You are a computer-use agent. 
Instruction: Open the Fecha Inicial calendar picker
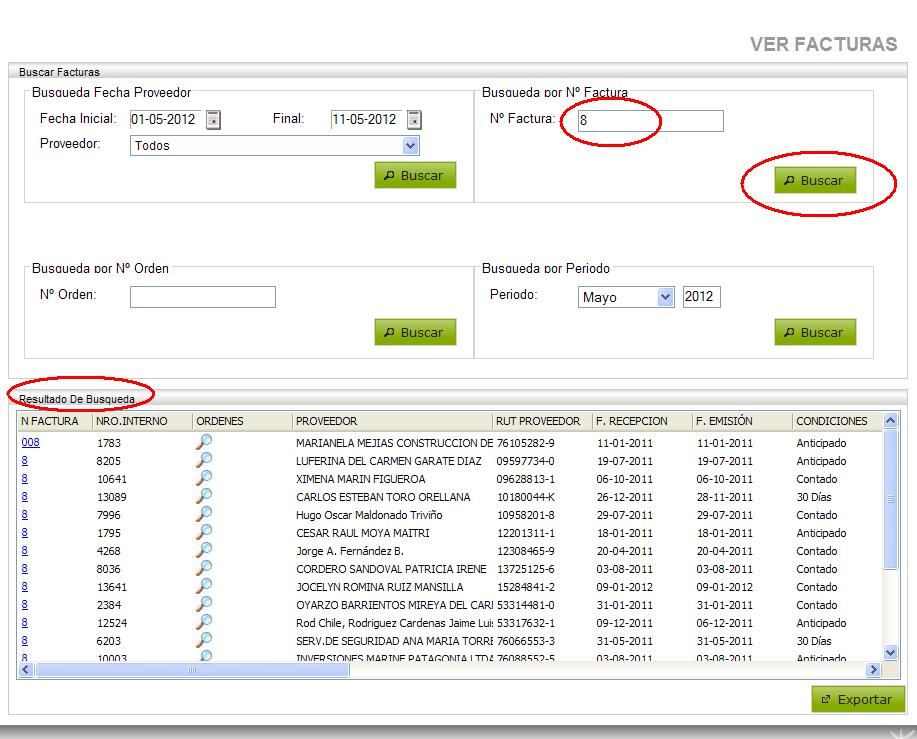click(213, 120)
